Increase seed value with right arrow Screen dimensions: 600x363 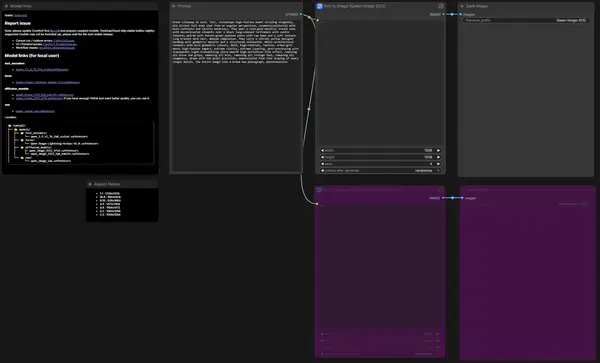(x=438, y=164)
